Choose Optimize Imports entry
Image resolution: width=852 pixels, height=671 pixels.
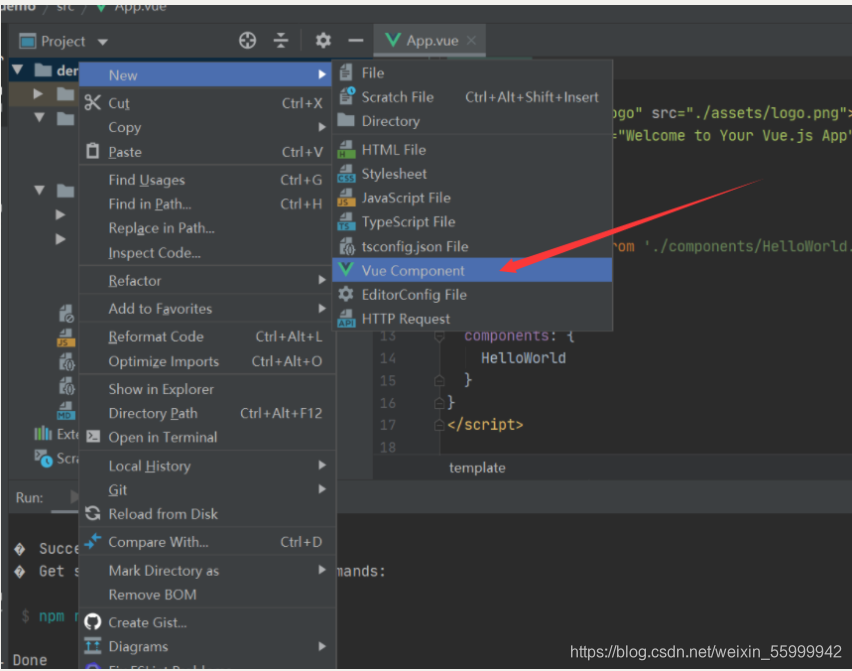(205, 361)
